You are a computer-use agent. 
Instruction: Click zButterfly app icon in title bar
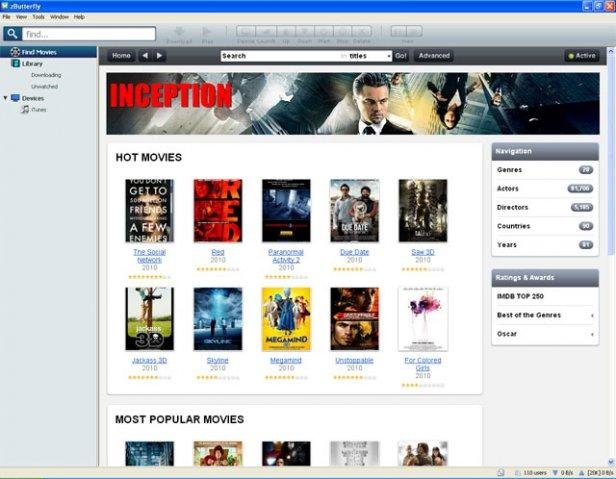(5, 6)
